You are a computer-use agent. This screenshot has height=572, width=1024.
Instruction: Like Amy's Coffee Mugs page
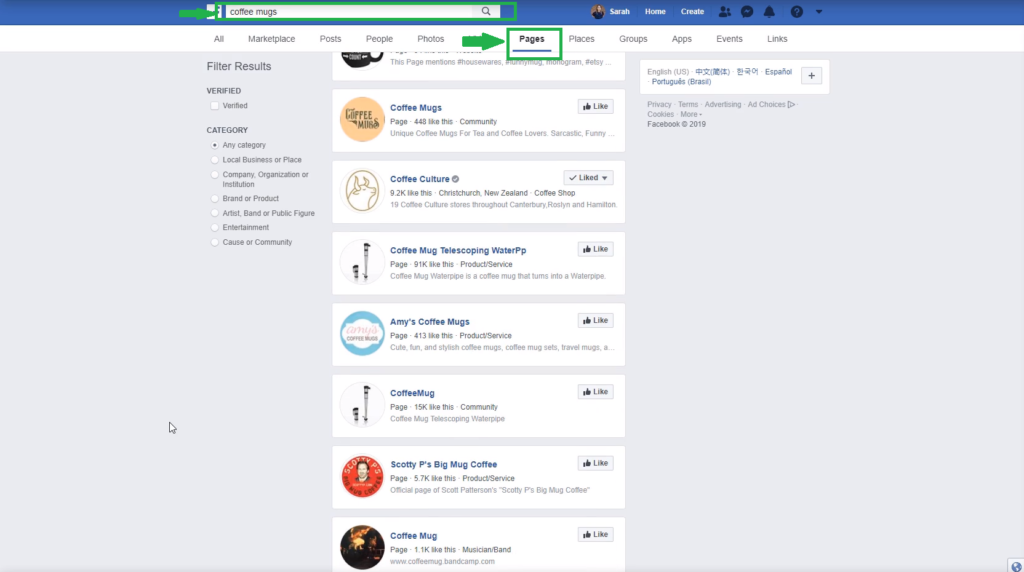click(x=595, y=321)
